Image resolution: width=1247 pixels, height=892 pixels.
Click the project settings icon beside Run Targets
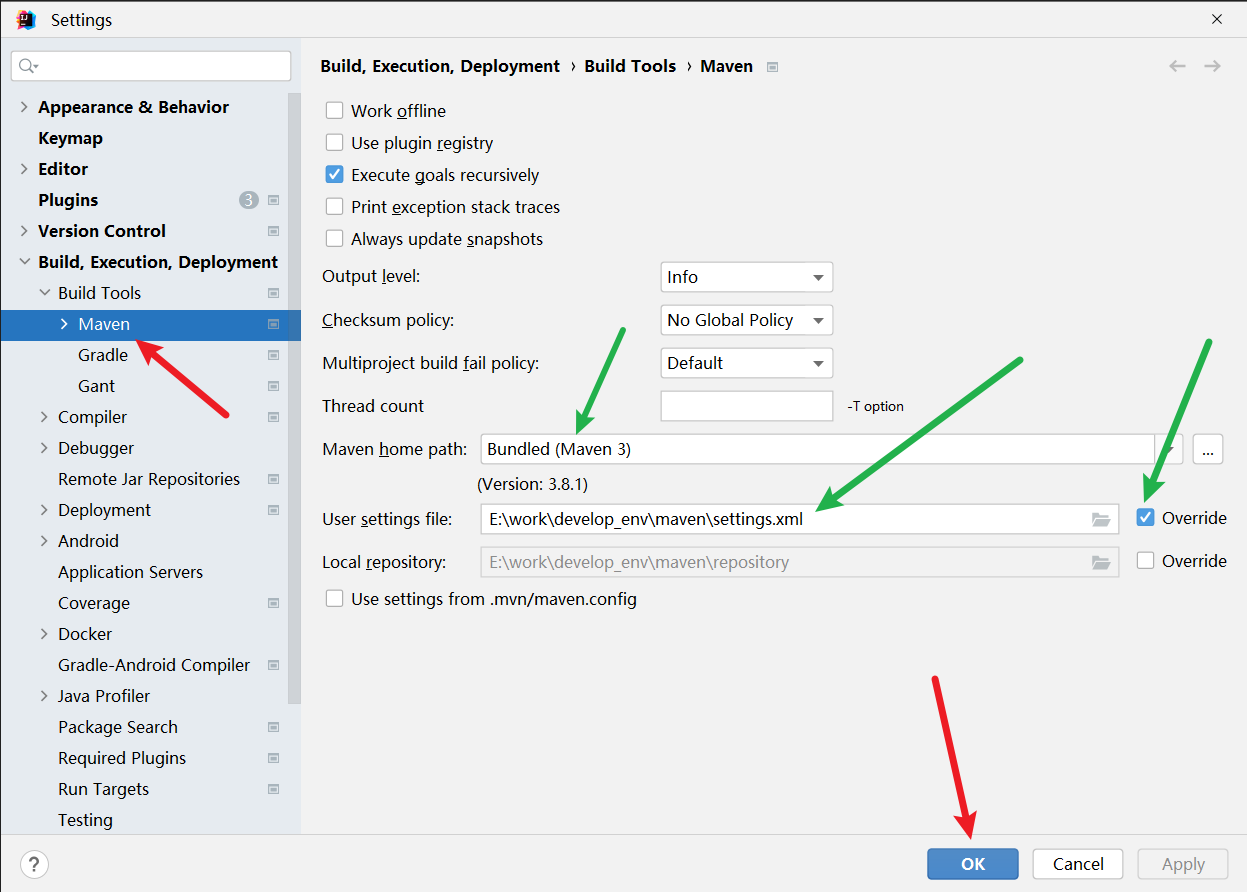pyautogui.click(x=273, y=789)
